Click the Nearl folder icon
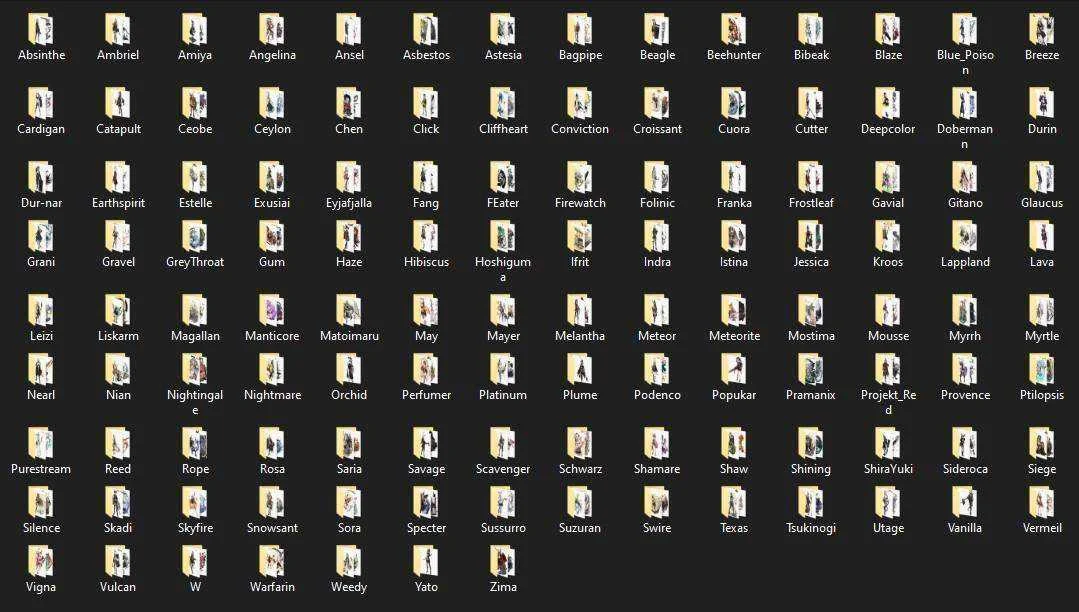The height and width of the screenshot is (612, 1079). [x=41, y=370]
